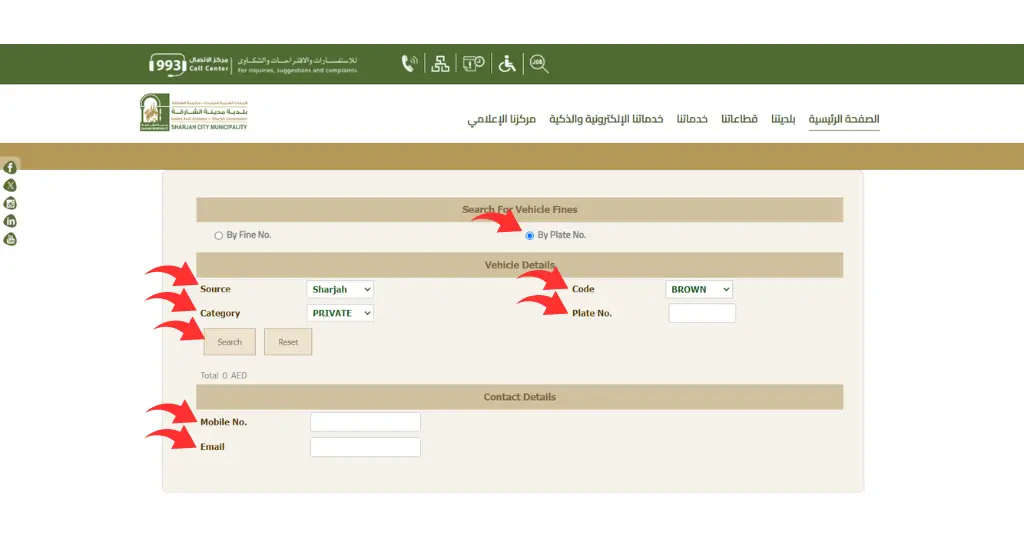1024x558 pixels.
Task: Click the phone contact icon in header
Action: (409, 63)
